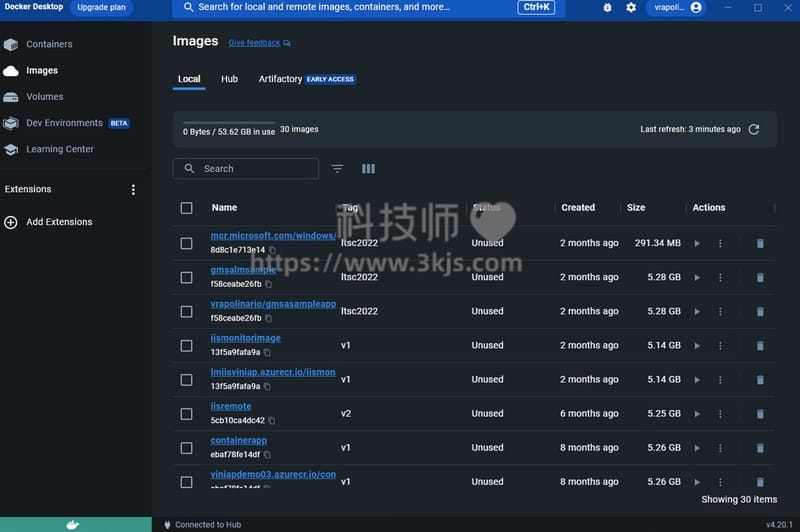Image resolution: width=800 pixels, height=532 pixels.
Task: Open the vrapoli account menu
Action: [677, 8]
